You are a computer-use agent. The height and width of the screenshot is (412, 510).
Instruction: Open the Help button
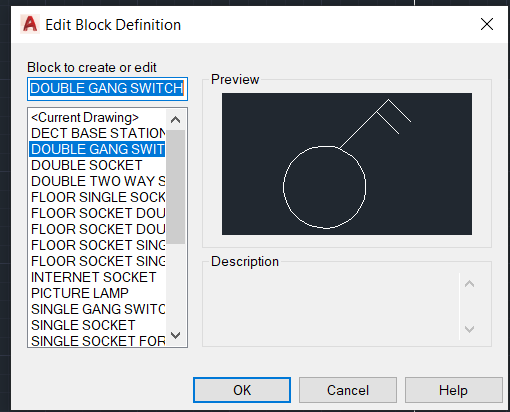click(x=453, y=390)
